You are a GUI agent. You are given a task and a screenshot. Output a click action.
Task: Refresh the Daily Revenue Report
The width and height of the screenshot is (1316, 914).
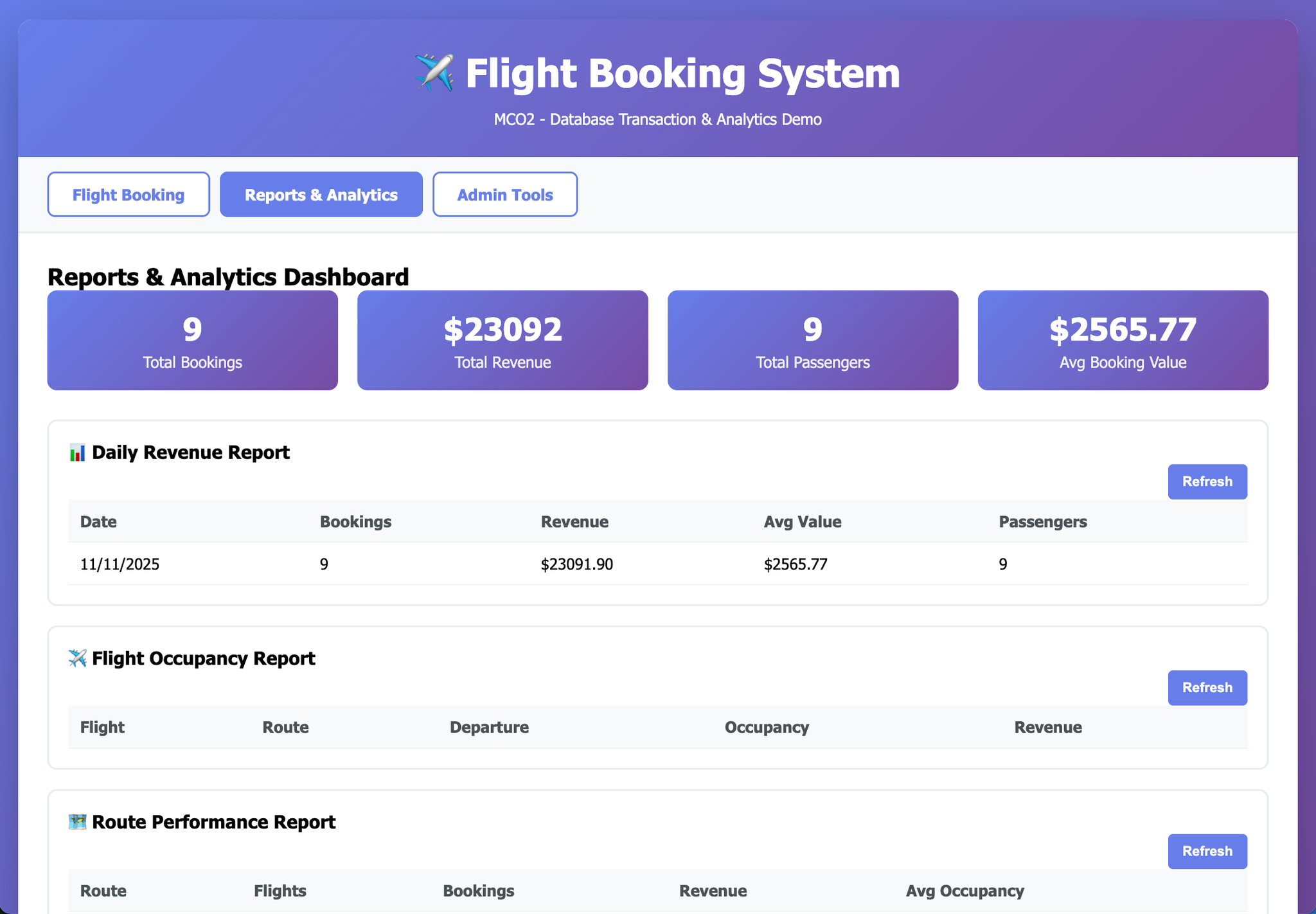[1207, 481]
